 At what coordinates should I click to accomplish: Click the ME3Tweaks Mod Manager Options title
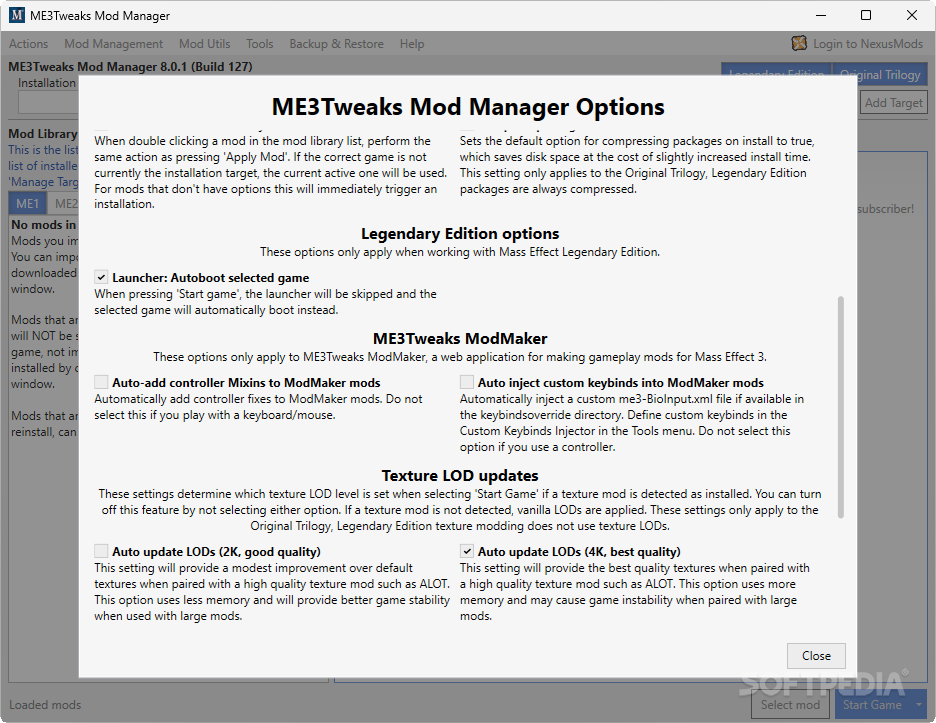click(468, 107)
